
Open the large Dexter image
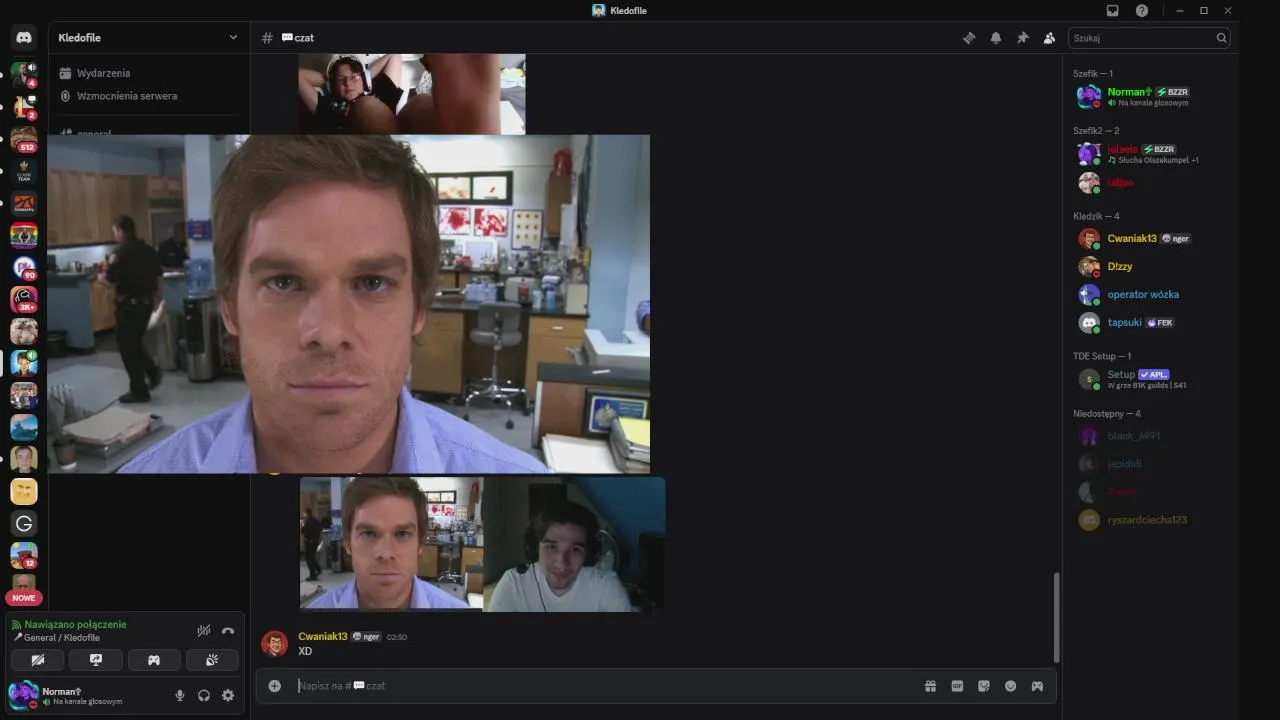[x=348, y=304]
